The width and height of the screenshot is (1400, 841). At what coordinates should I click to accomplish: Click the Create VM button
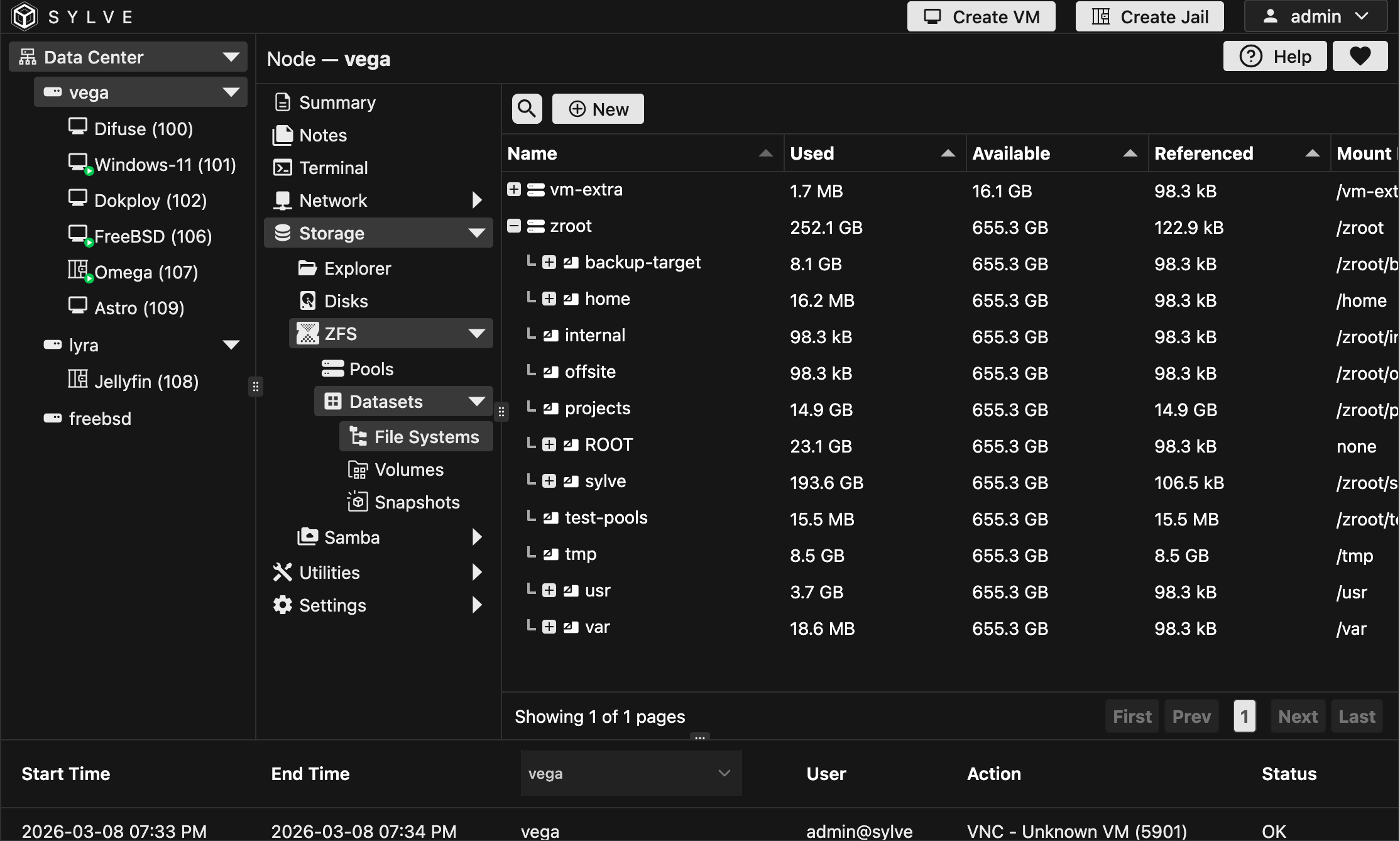coord(981,16)
